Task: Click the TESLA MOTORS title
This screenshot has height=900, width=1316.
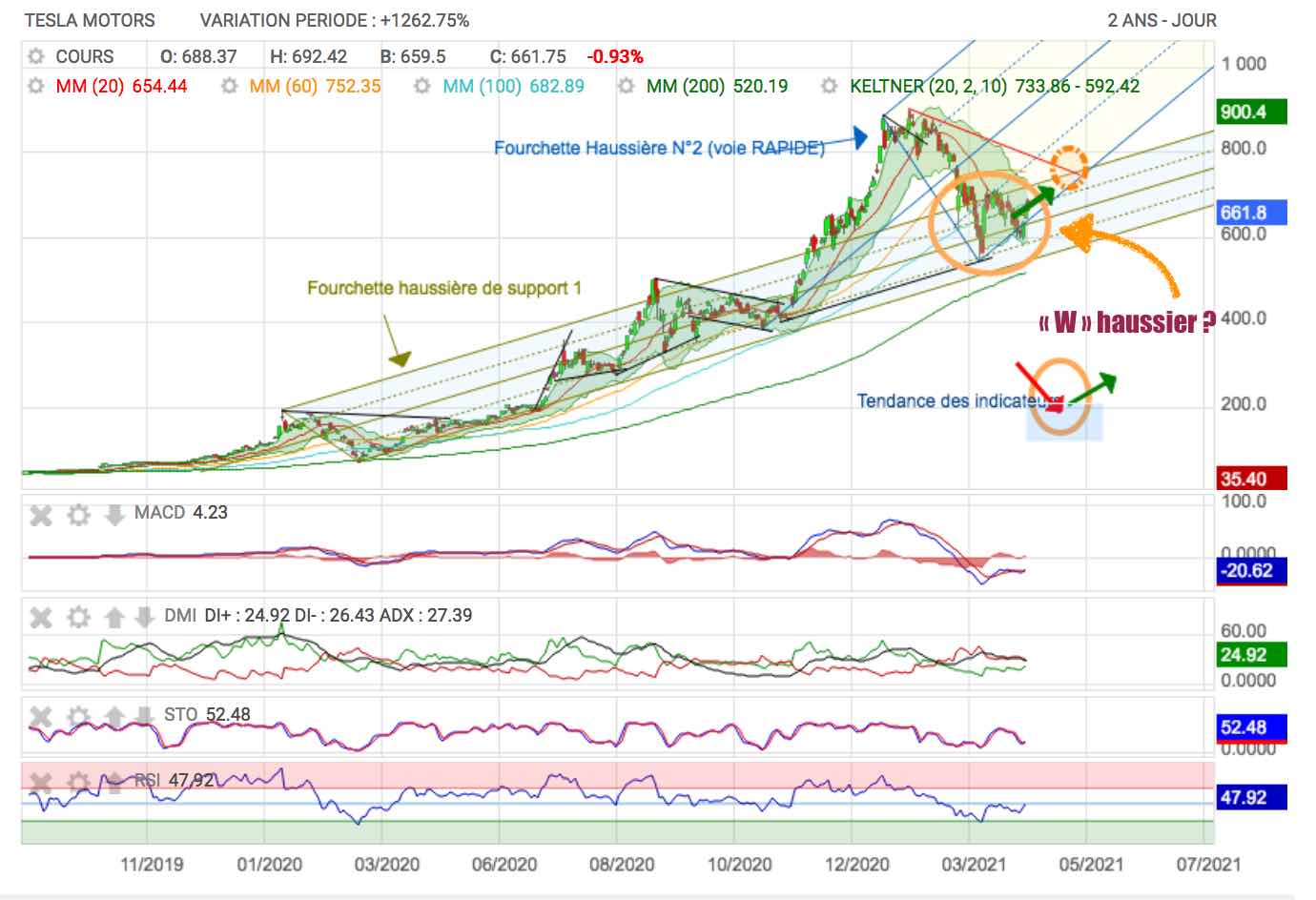Action: [90, 20]
